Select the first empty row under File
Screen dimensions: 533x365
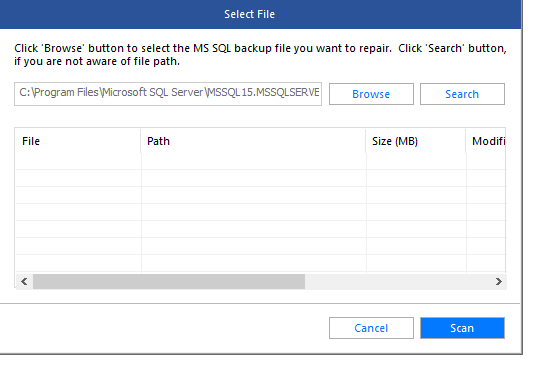pyautogui.click(x=79, y=161)
